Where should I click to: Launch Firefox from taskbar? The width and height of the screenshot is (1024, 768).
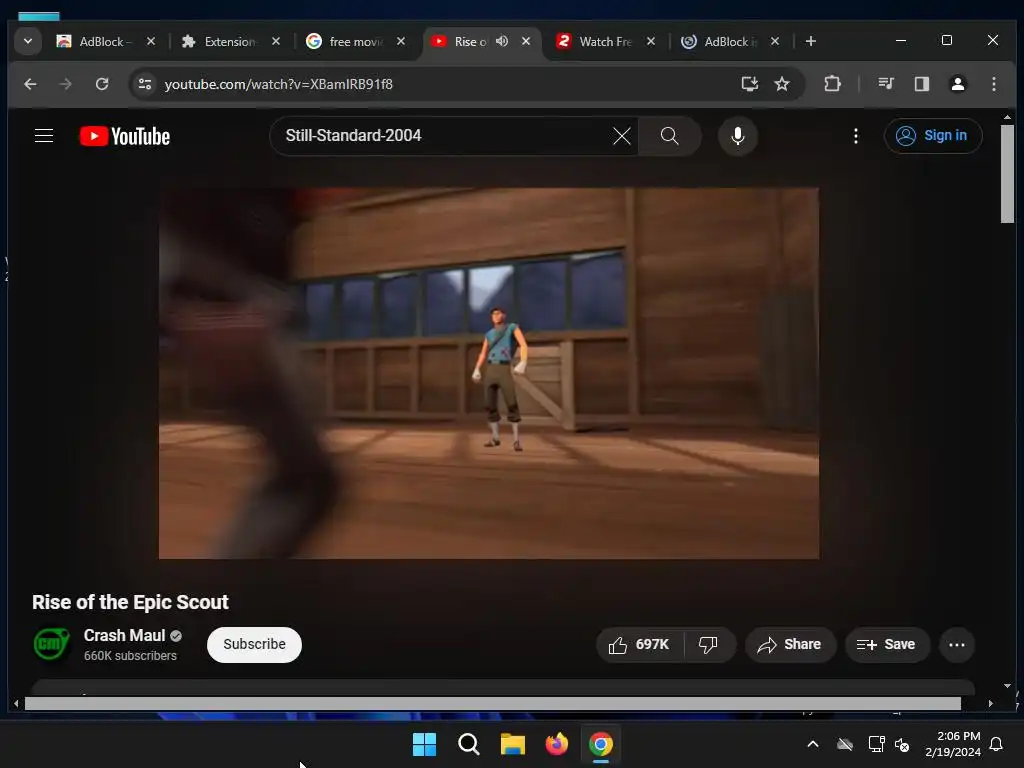click(x=556, y=744)
